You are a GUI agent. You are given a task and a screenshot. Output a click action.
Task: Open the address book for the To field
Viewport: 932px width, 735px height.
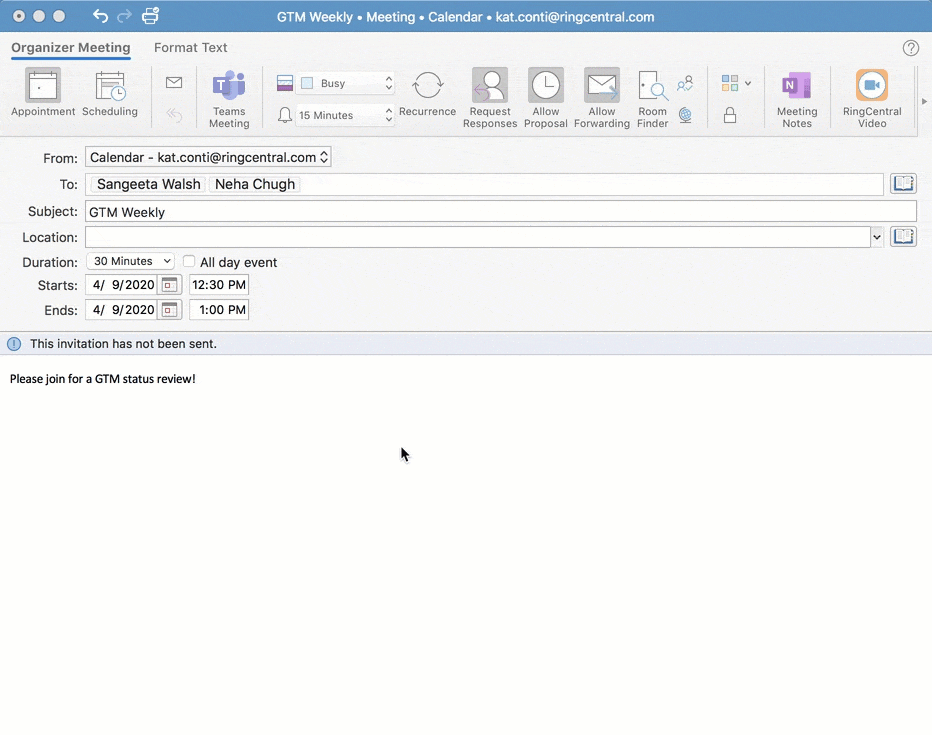[903, 183]
